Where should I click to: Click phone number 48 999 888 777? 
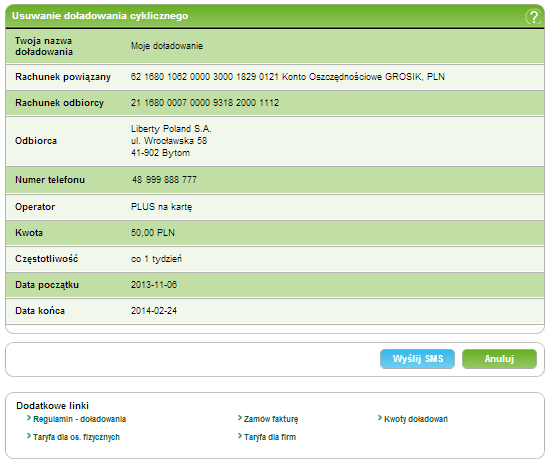click(x=164, y=180)
